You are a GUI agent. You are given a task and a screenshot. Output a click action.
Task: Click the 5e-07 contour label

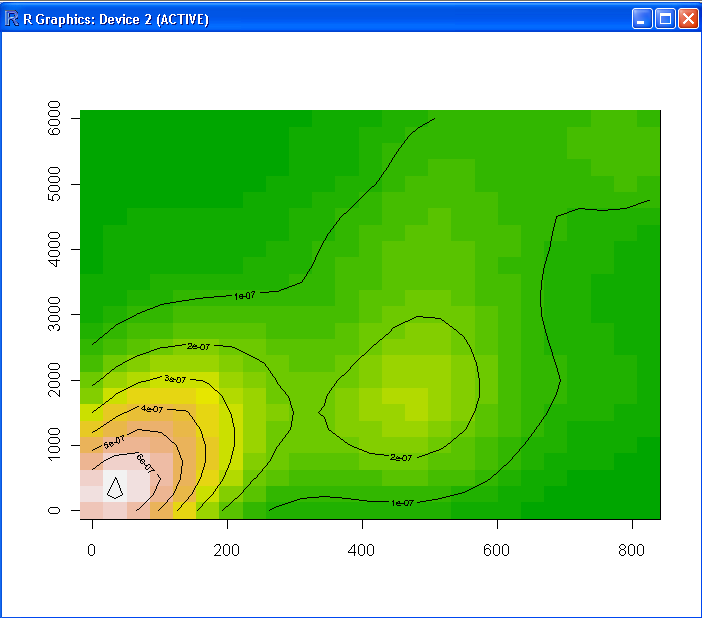(114, 441)
